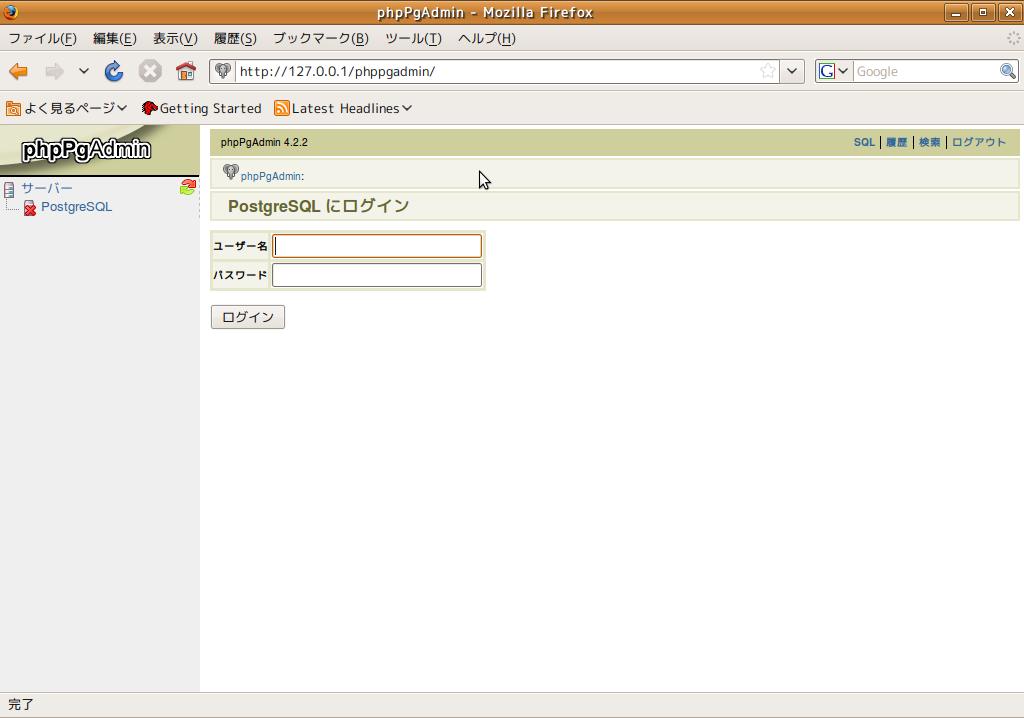The height and width of the screenshot is (718, 1024).
Task: Open the 編集(E) menu
Action: (115, 39)
